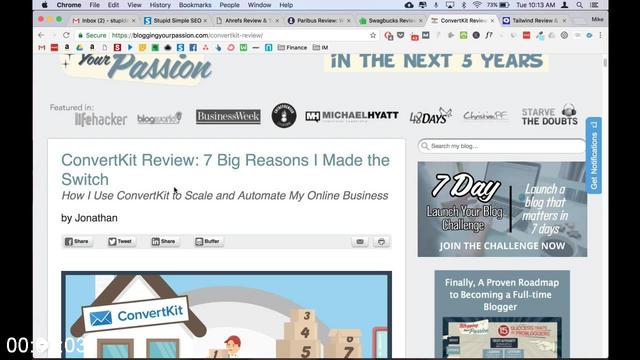Click the blogworld featured logo
Viewport: 640px width, 360px height.
[x=159, y=118]
